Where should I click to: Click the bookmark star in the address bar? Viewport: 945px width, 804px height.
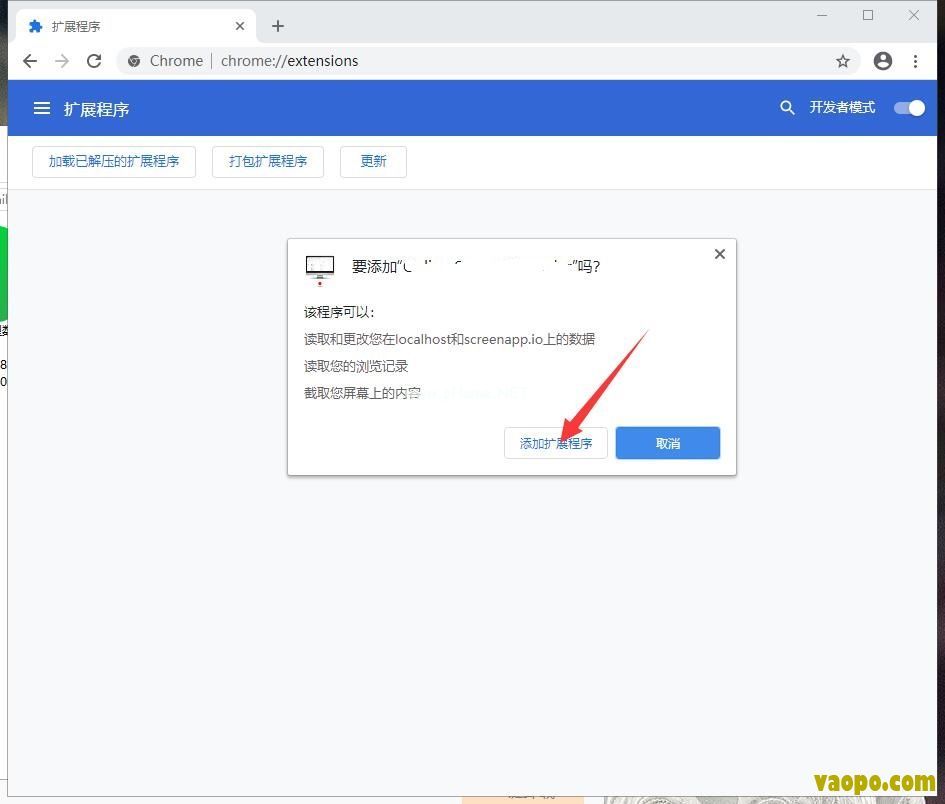pos(843,61)
